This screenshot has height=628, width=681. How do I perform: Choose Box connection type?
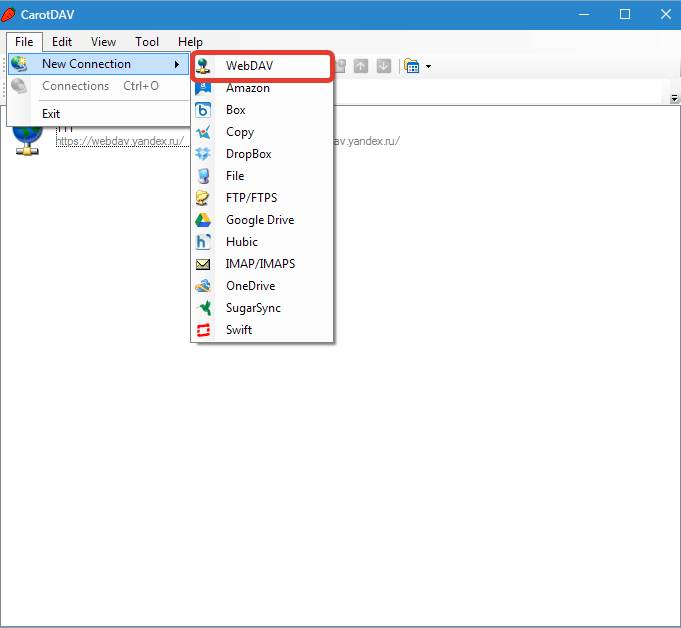tap(262, 110)
